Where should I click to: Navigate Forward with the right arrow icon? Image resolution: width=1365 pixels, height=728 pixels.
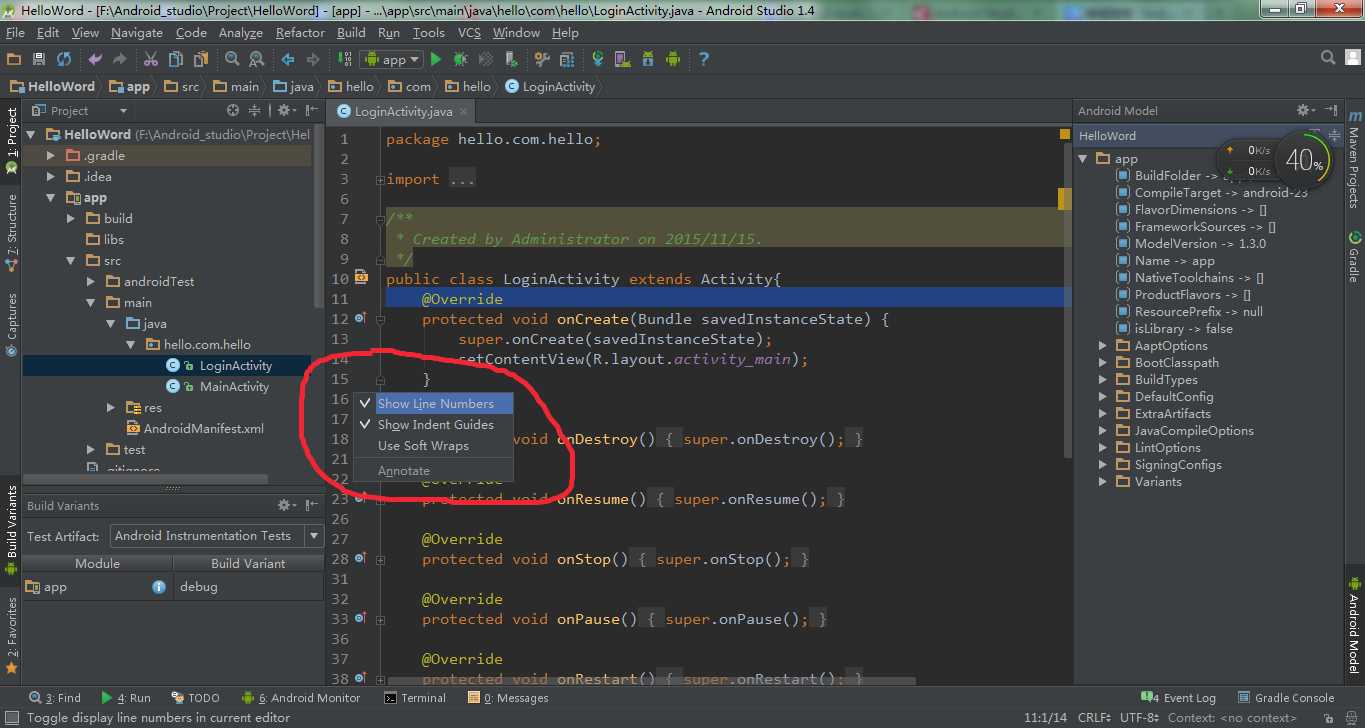312,59
